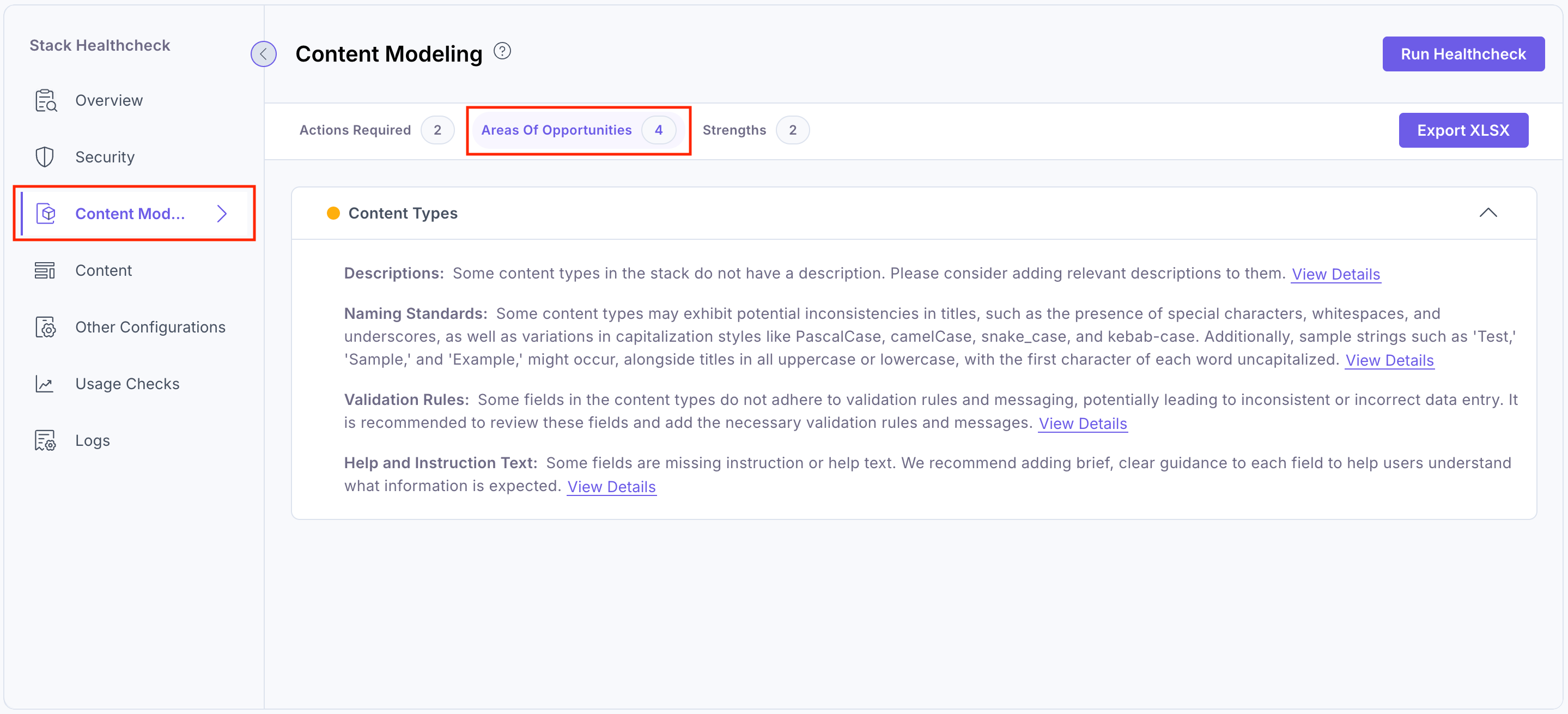Open View Details for Naming Standards
Viewport: 1568px width, 714px height.
click(1390, 360)
